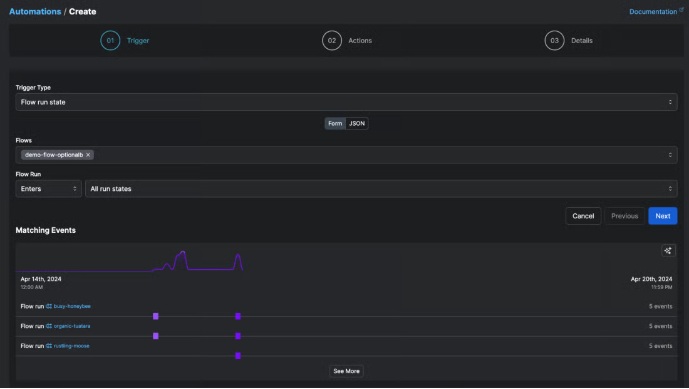The width and height of the screenshot is (689, 389).
Task: Click the Cancel button
Action: point(583,216)
